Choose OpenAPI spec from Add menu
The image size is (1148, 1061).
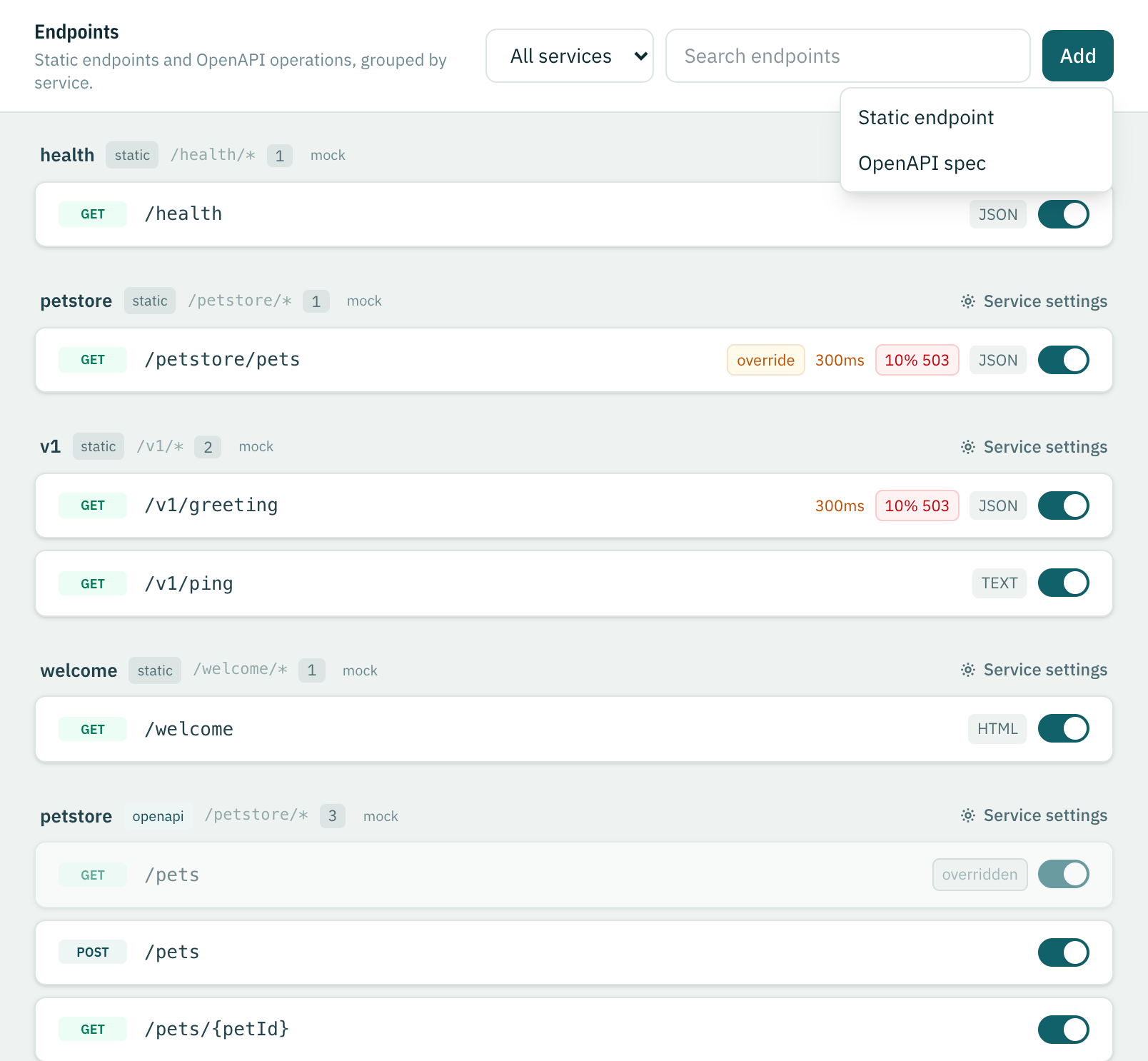coord(977,163)
